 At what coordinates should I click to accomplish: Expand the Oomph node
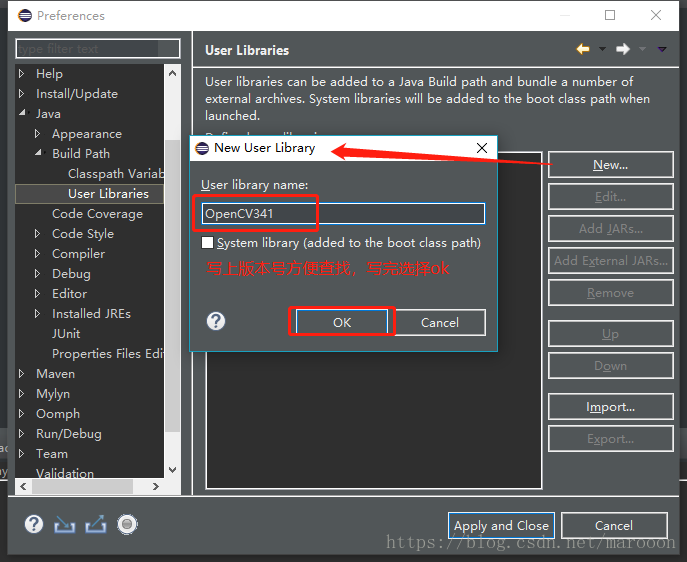click(x=21, y=413)
